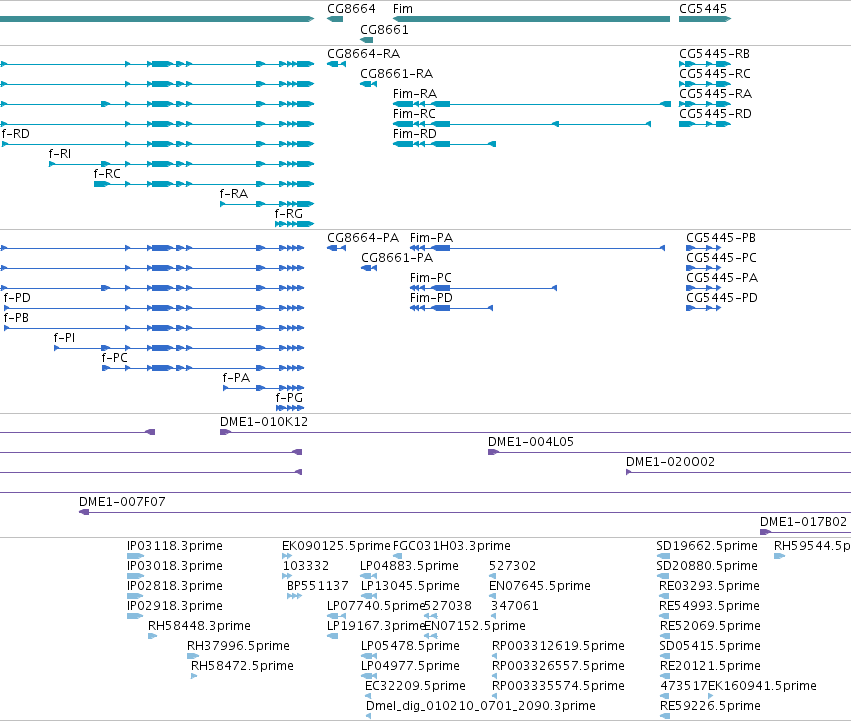Click the FGC031H03.3prime EST label
Image resolution: width=851 pixels, height=721 pixels.
click(x=452, y=546)
